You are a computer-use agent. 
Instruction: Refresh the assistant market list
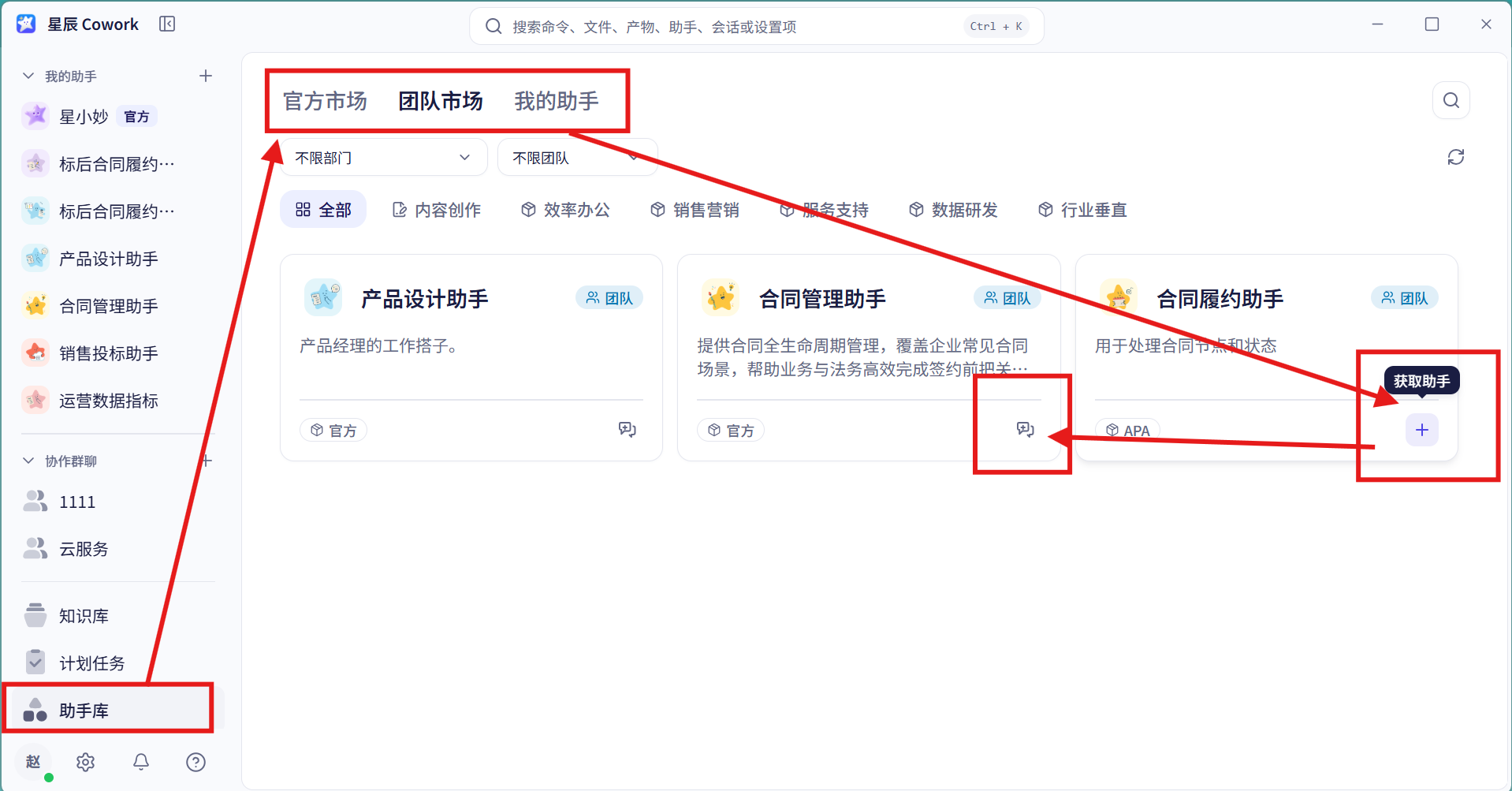[1455, 157]
